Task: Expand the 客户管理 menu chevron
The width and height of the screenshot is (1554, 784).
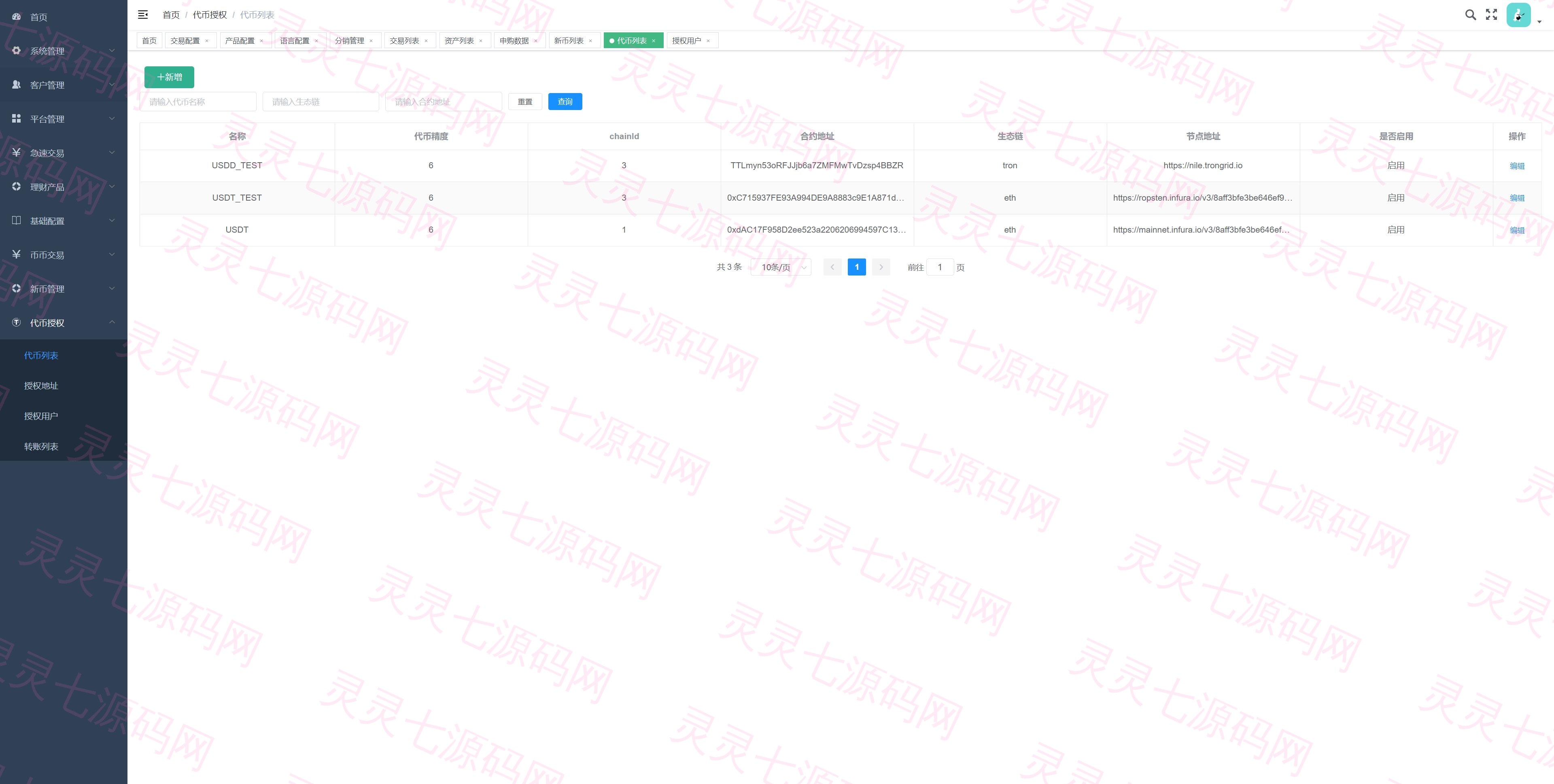Action: 112,85
